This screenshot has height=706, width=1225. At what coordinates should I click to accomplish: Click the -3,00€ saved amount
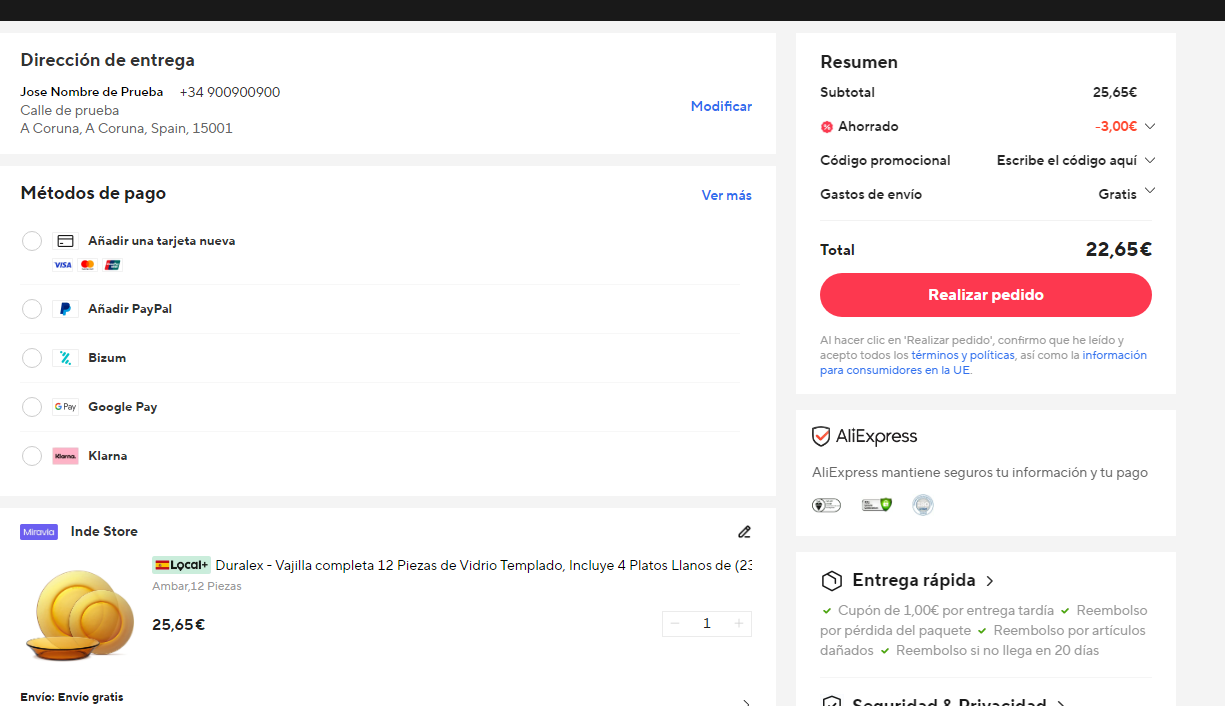point(1116,126)
